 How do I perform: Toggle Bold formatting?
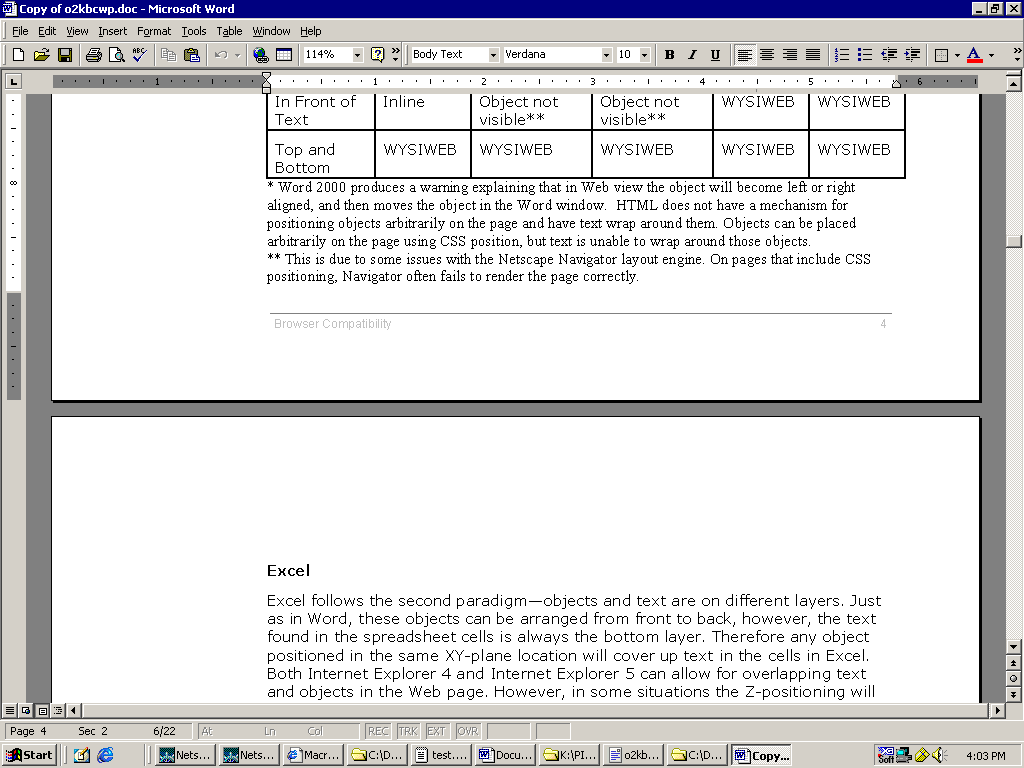click(669, 55)
